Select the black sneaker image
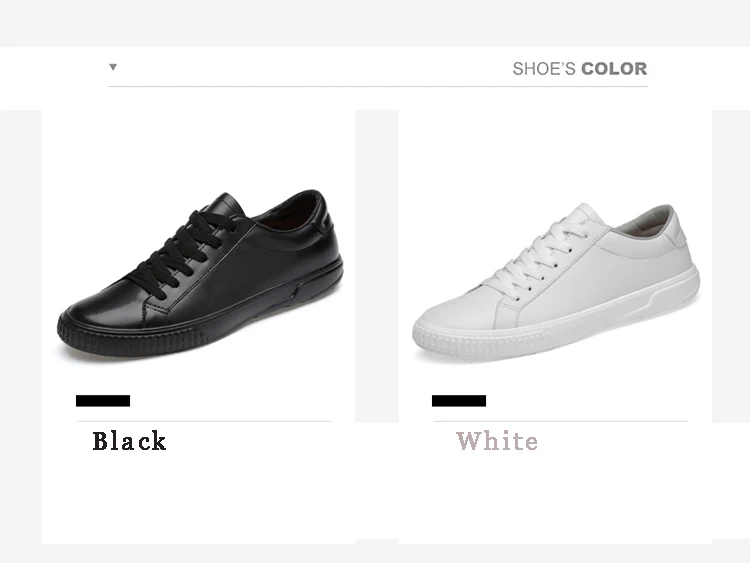This screenshot has height=563, width=750. click(200, 273)
